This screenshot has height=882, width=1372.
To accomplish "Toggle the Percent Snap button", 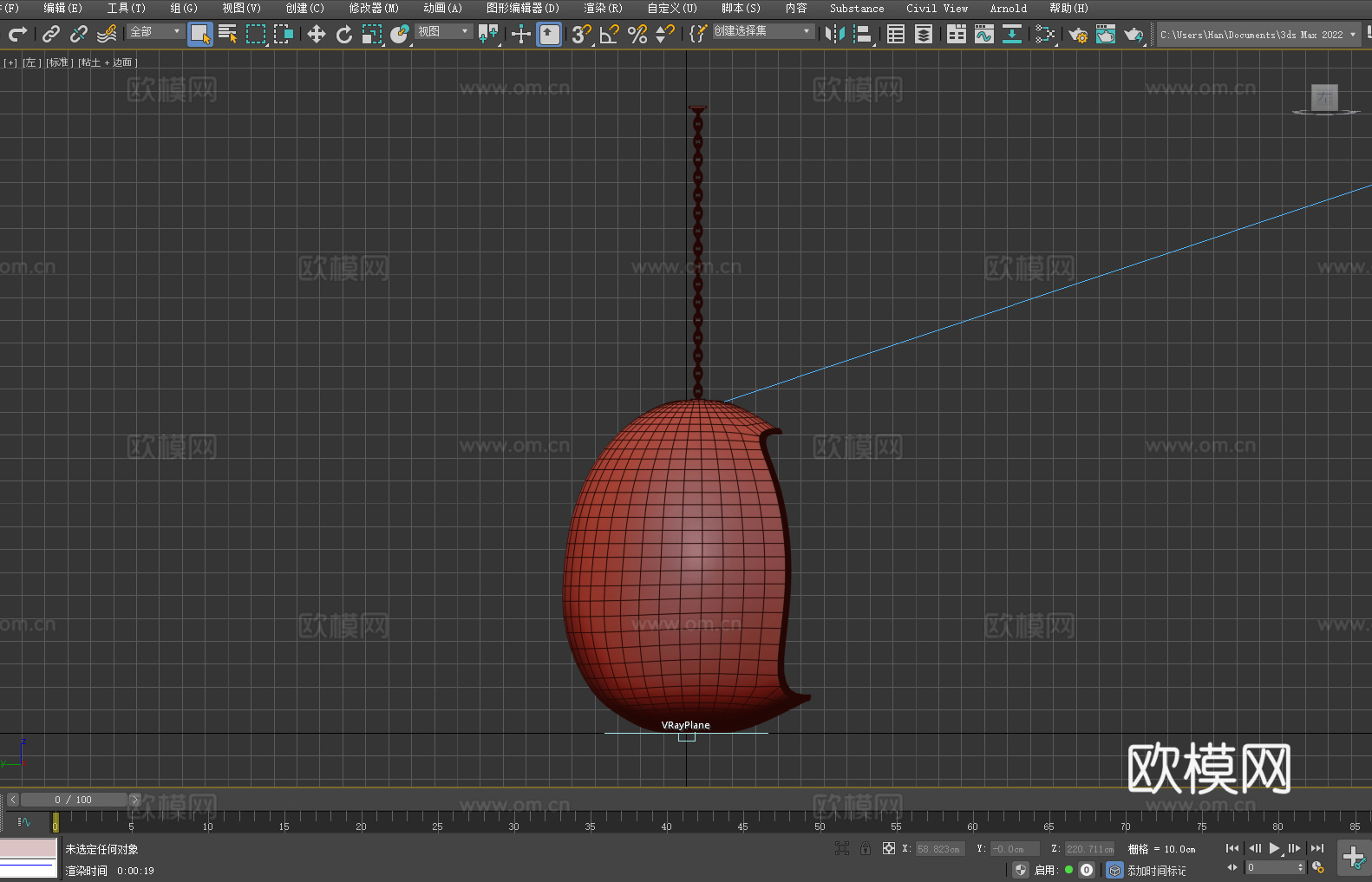I will 637,34.
